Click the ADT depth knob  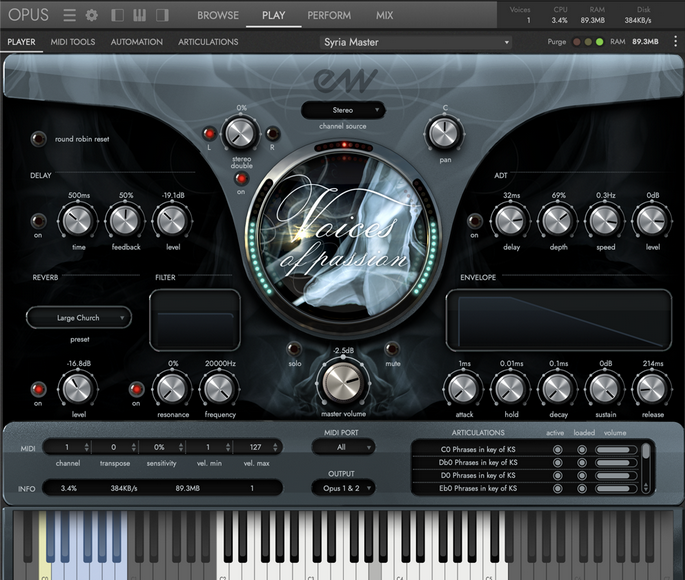pyautogui.click(x=558, y=221)
